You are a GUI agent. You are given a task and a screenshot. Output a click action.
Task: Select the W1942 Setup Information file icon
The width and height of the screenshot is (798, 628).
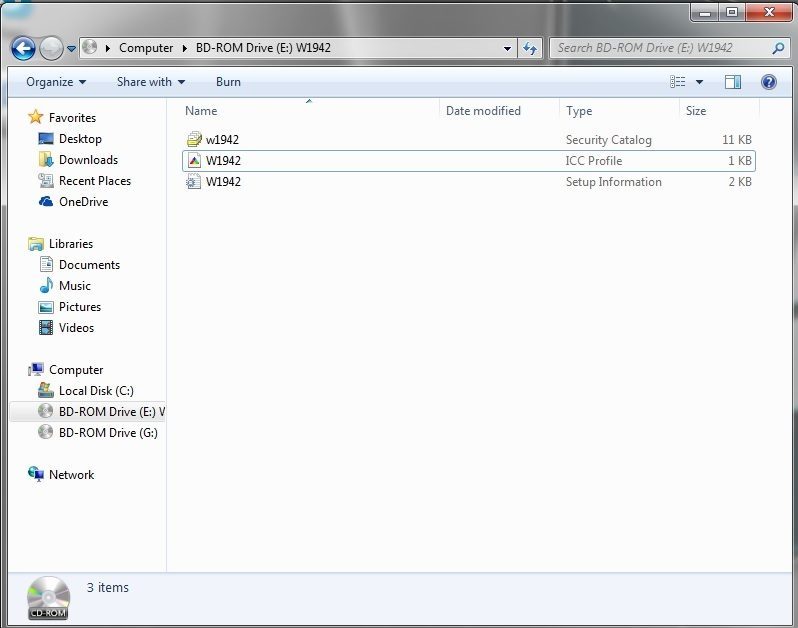tap(193, 182)
